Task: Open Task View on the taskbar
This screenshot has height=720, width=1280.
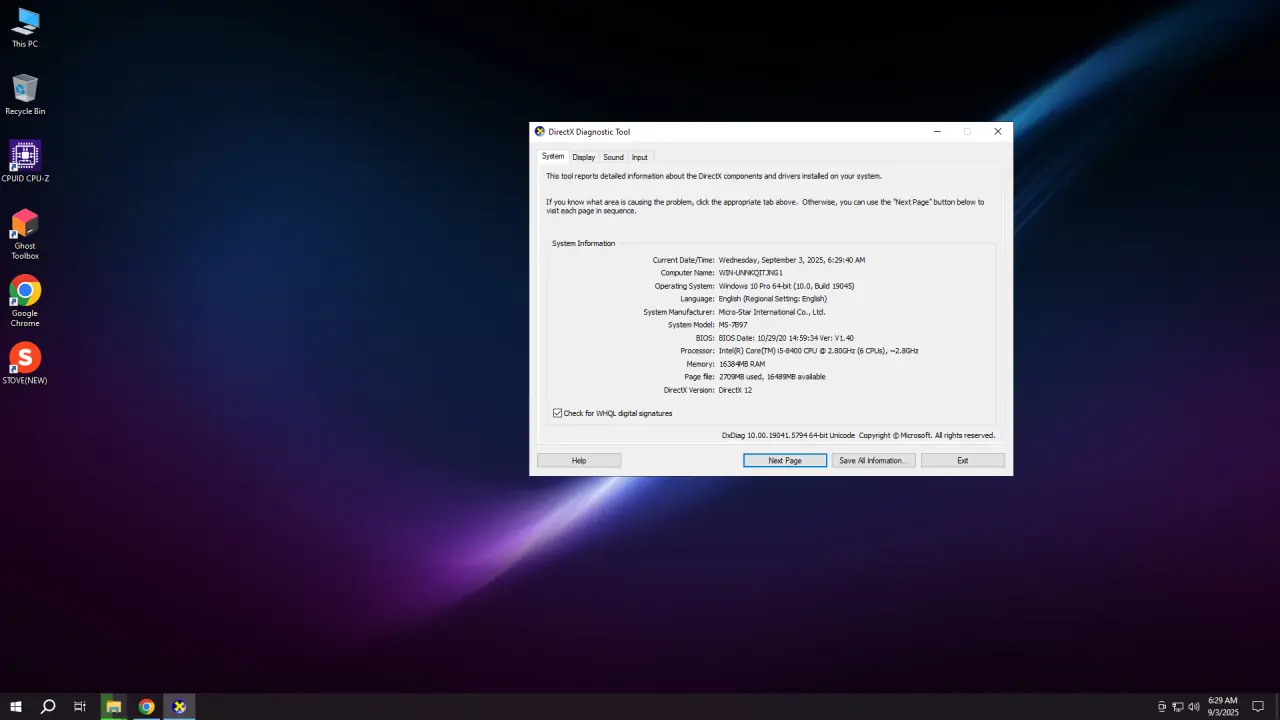Action: 80,707
